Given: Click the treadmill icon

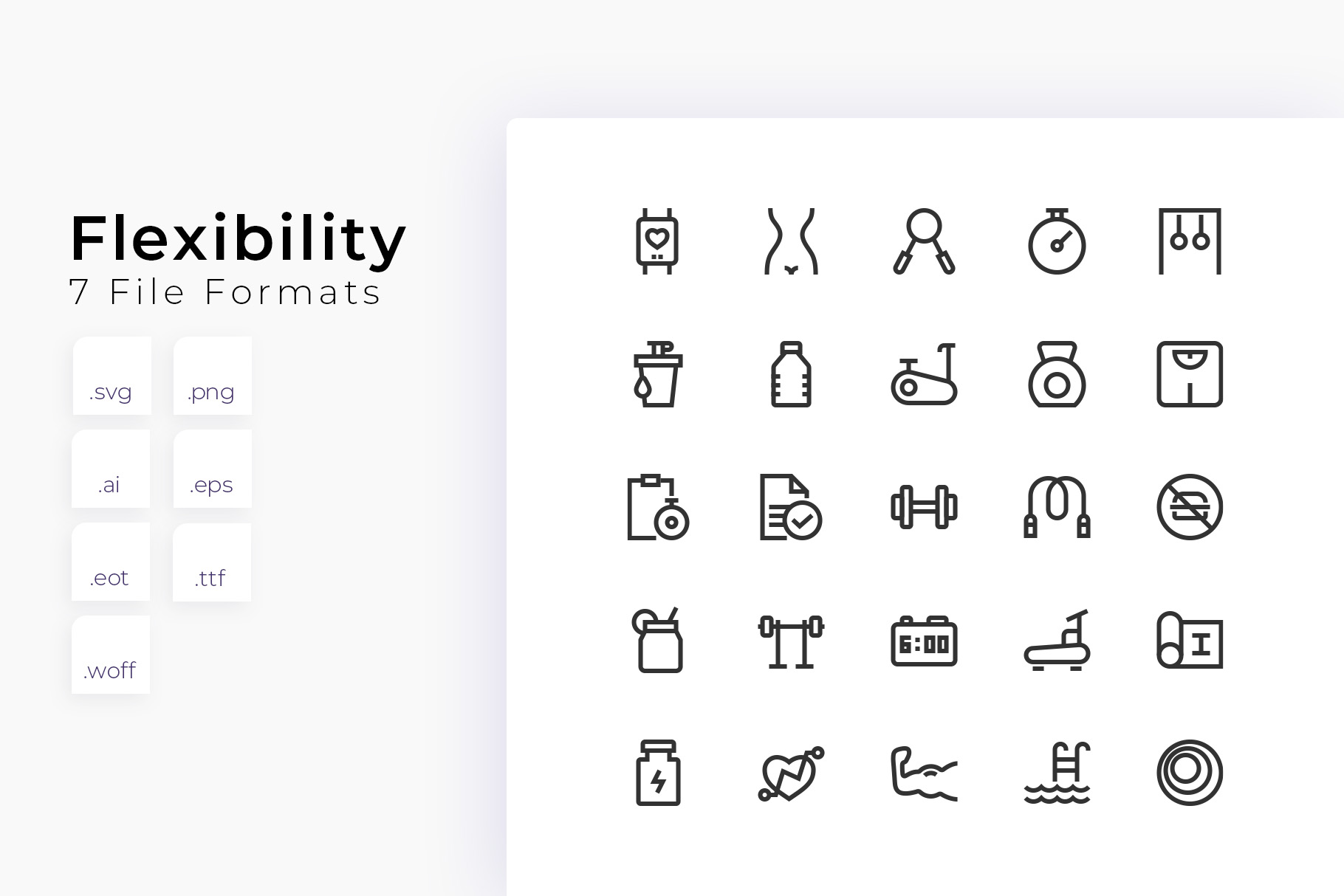Looking at the screenshot, I should click(1057, 640).
